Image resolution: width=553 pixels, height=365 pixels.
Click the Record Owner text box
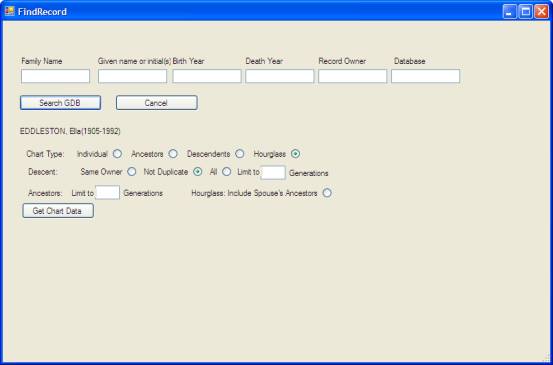353,76
